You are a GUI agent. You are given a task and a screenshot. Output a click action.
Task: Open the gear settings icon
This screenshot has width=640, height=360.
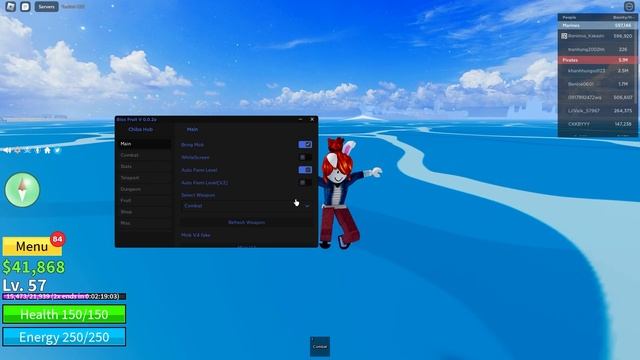(x=18, y=151)
